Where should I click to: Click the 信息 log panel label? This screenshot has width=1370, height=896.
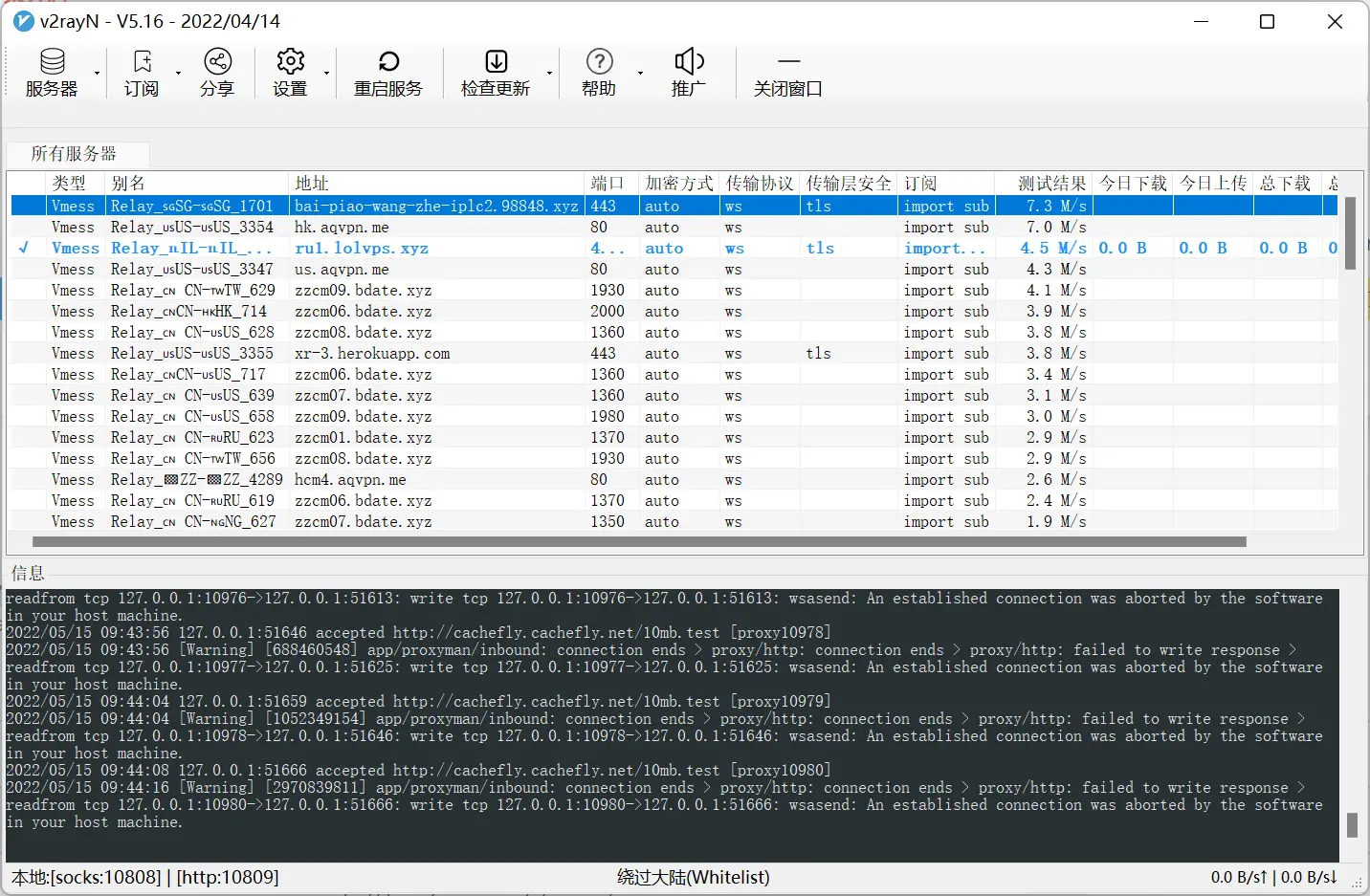28,573
